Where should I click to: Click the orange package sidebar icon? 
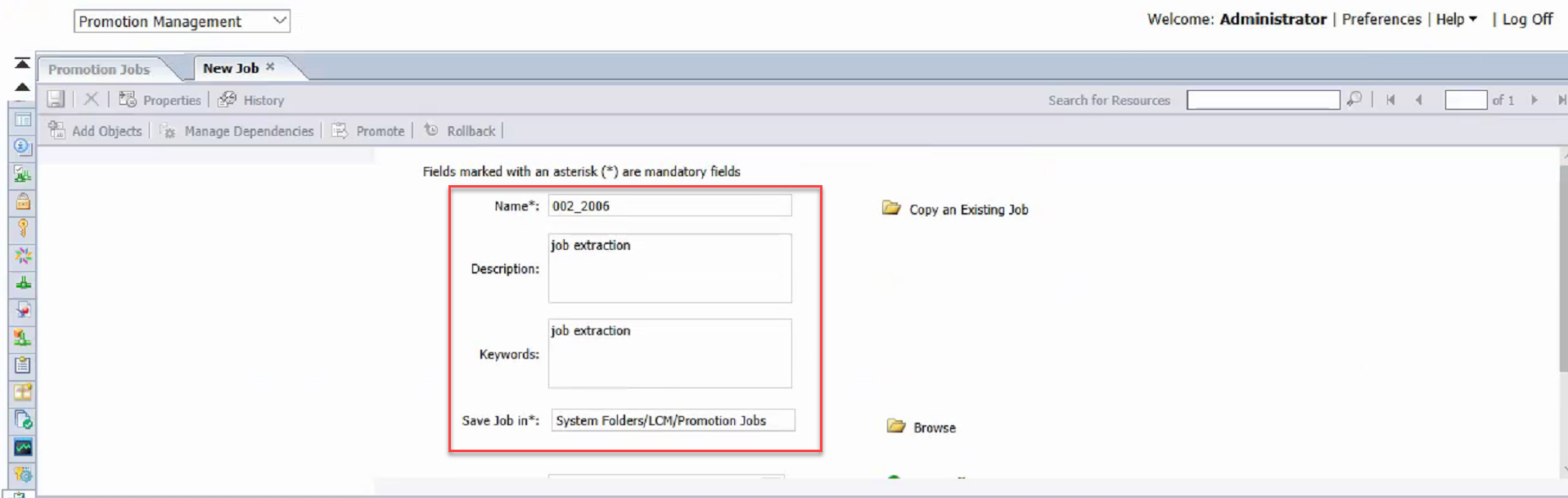23,392
